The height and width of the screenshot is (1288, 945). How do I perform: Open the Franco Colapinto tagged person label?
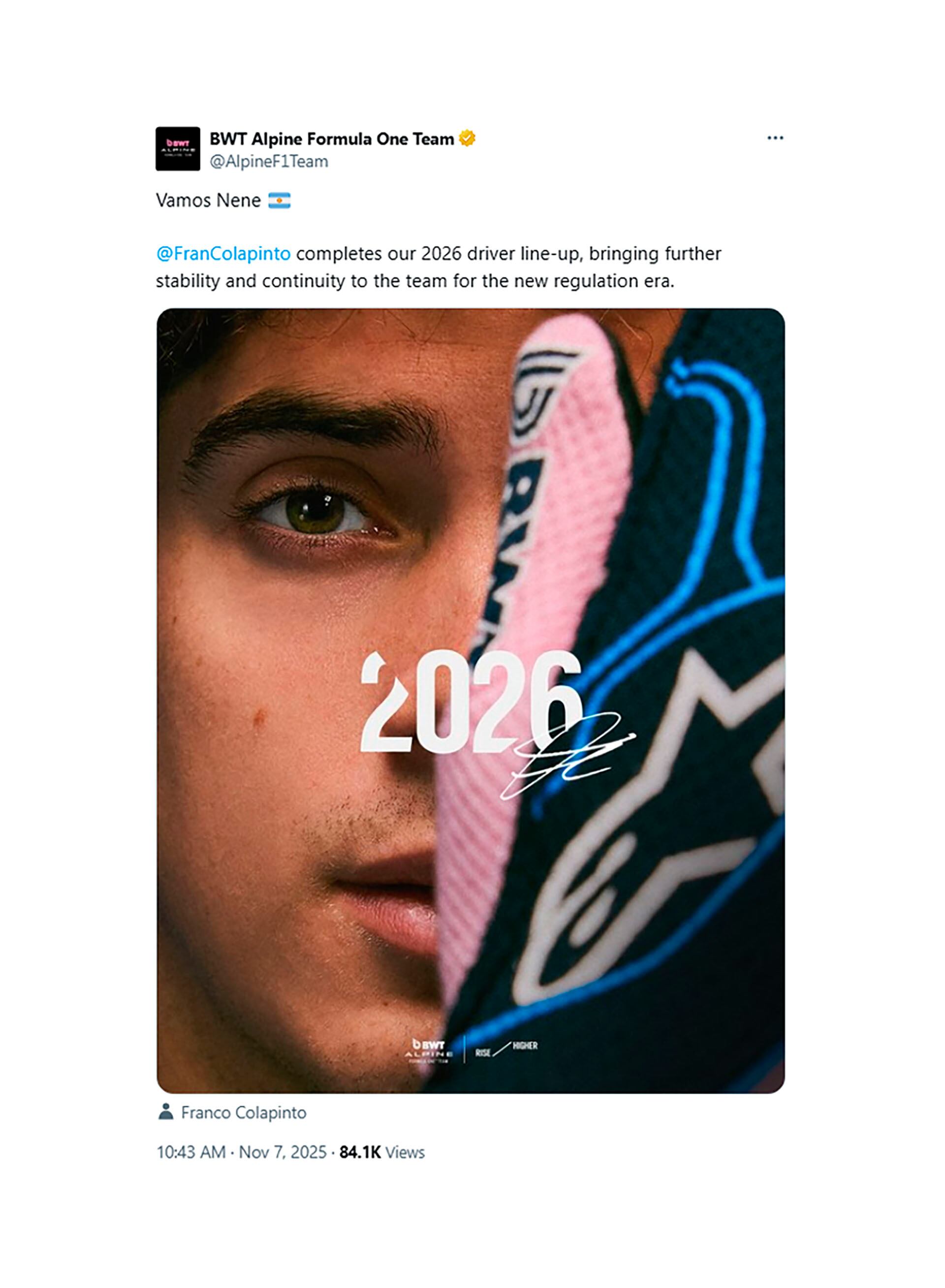point(244,1112)
